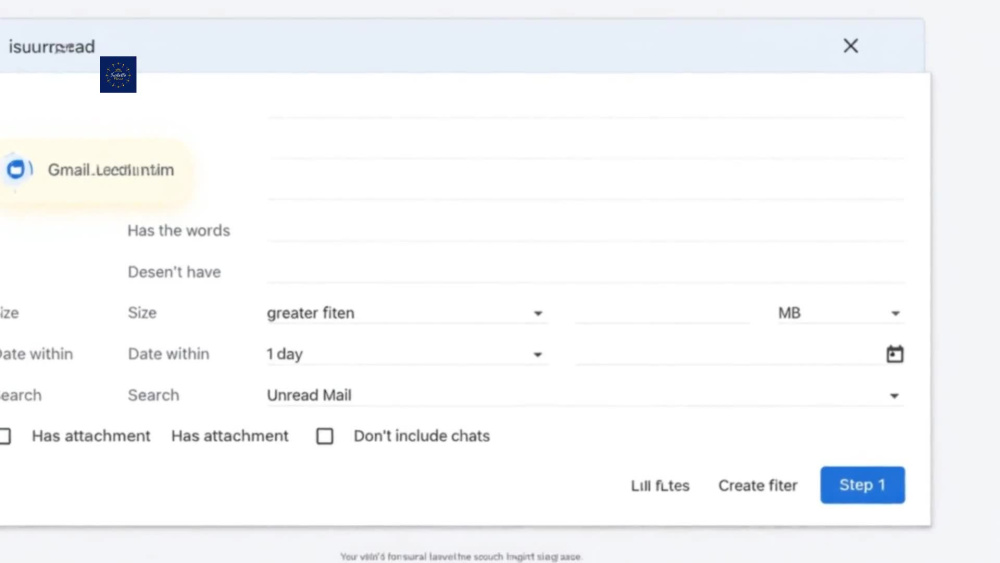
Task: Open the MB unit dropdown
Action: (841, 313)
